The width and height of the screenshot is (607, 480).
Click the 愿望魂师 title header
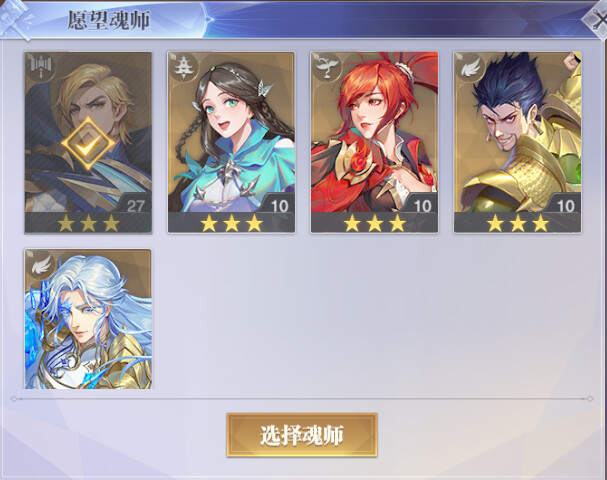pos(108,20)
